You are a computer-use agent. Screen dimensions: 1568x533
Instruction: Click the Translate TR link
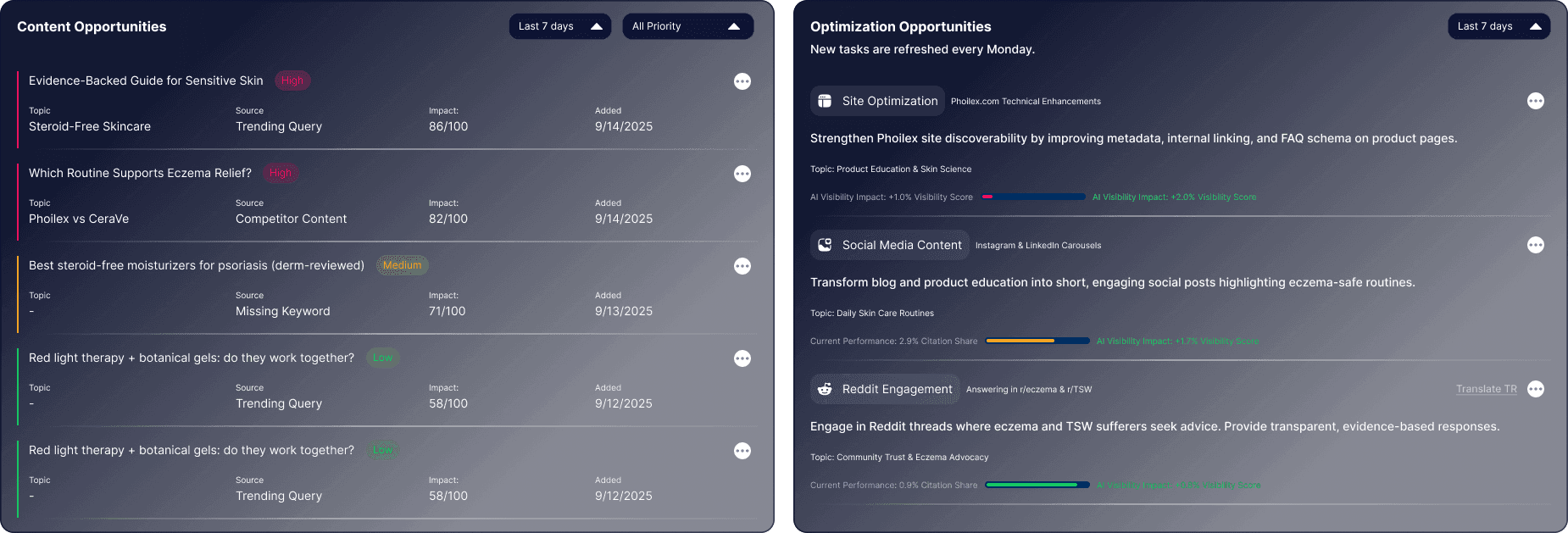(1487, 389)
